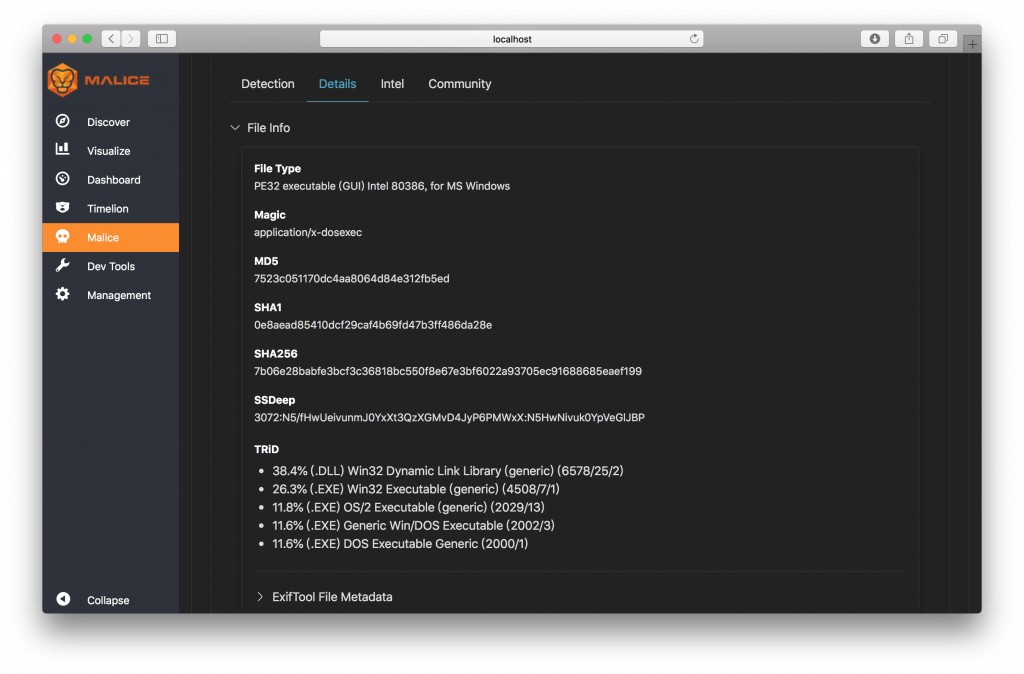Click the SHA256 heading label
1024x674 pixels.
point(276,353)
